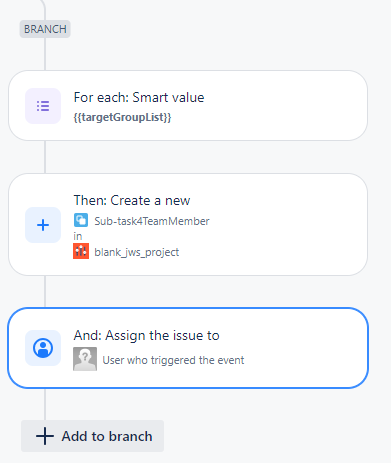Click the blue user icon in Assign step
Screen dimensions: 391x463
click(43, 348)
